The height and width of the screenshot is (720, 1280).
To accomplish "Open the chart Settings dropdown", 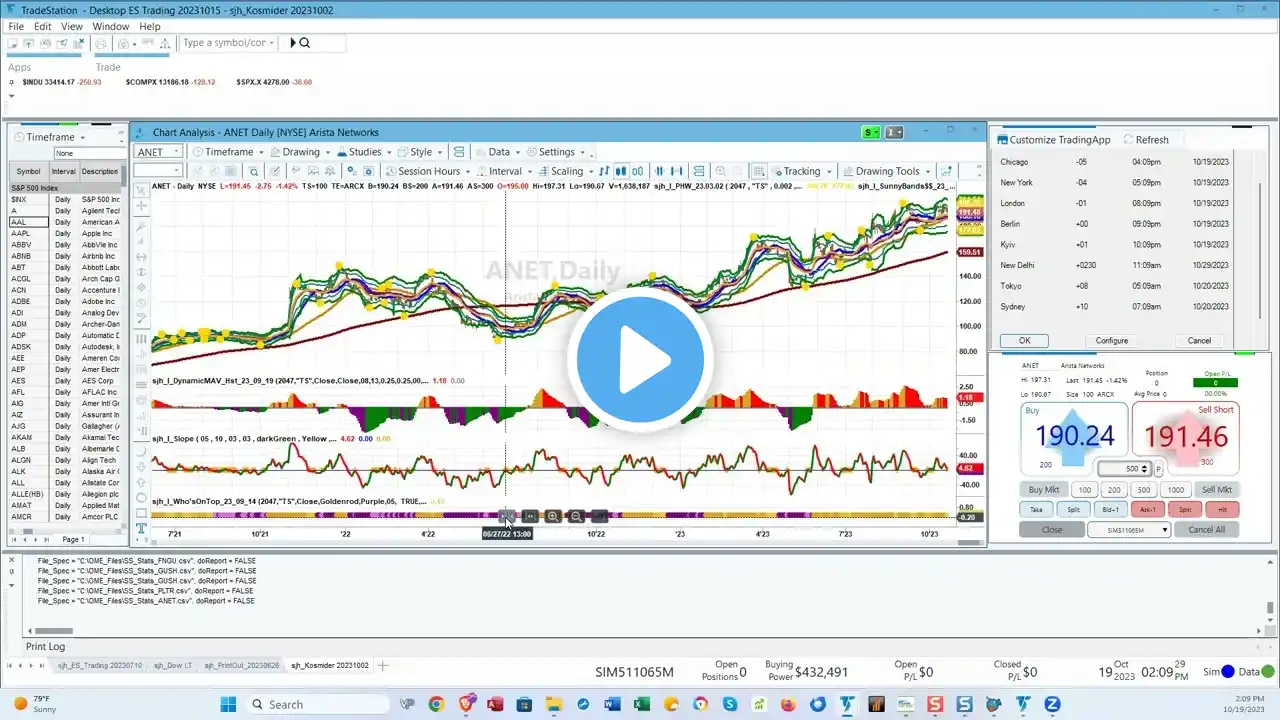I will 557,152.
